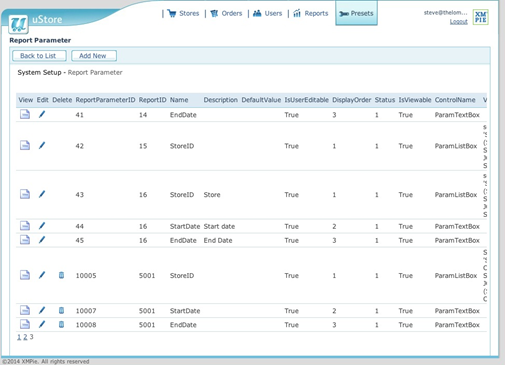Edit parameter 43 with pencil icon
Image resolution: width=505 pixels, height=365 pixels.
[x=42, y=194]
